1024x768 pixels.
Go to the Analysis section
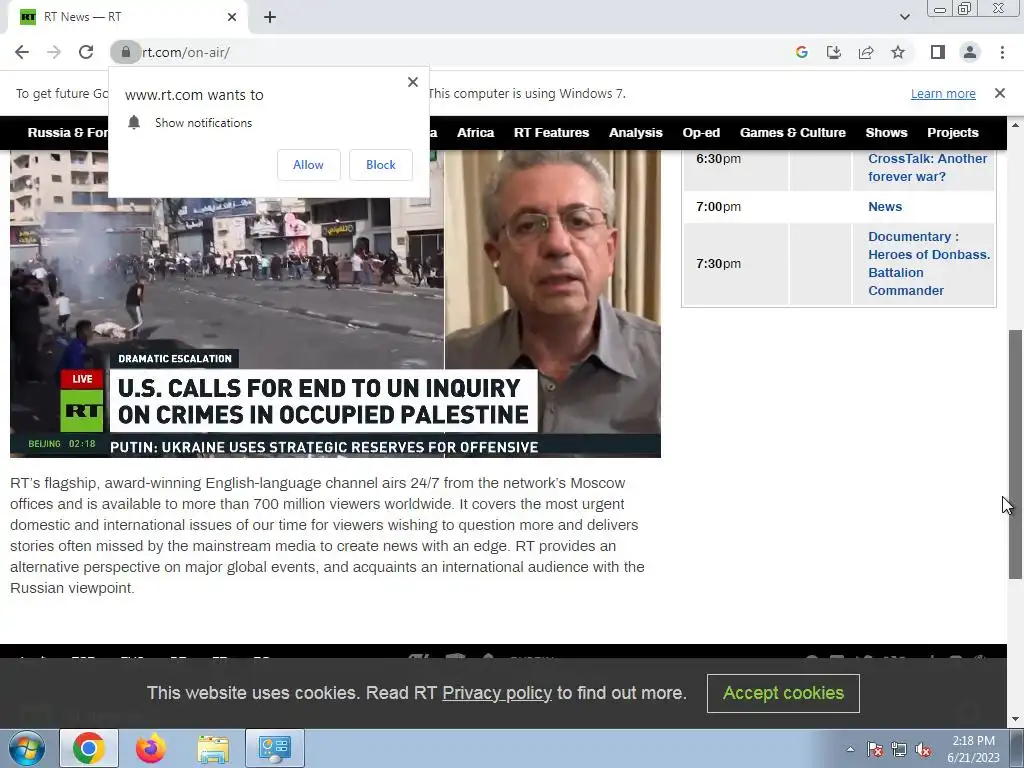(x=635, y=133)
